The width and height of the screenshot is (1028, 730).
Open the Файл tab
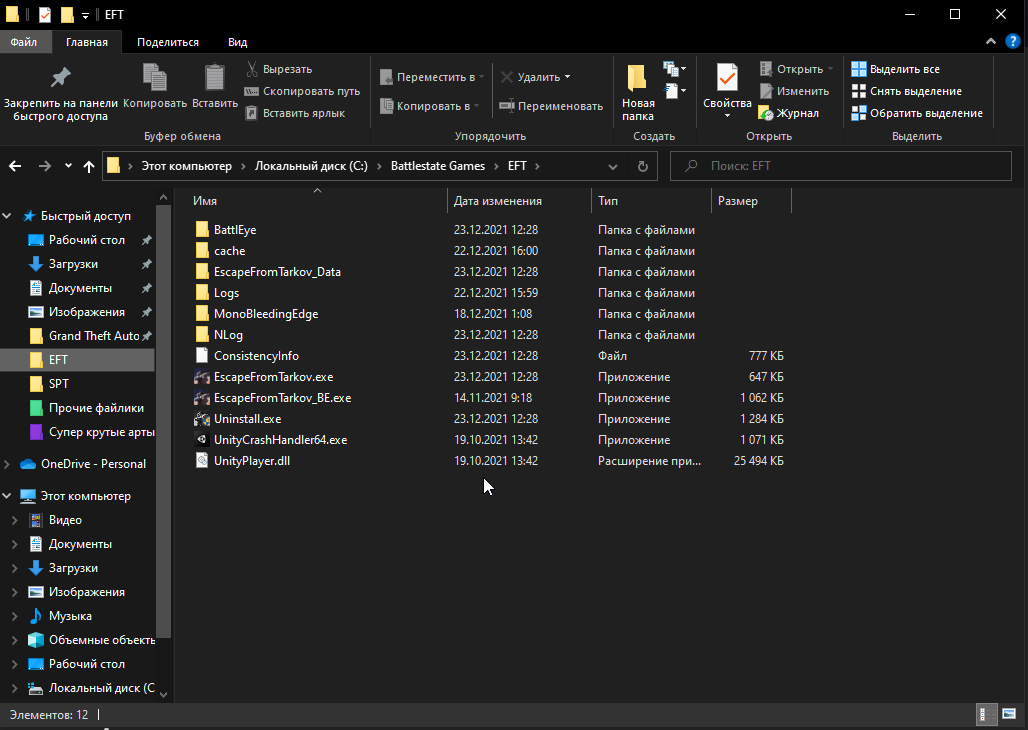coord(24,42)
